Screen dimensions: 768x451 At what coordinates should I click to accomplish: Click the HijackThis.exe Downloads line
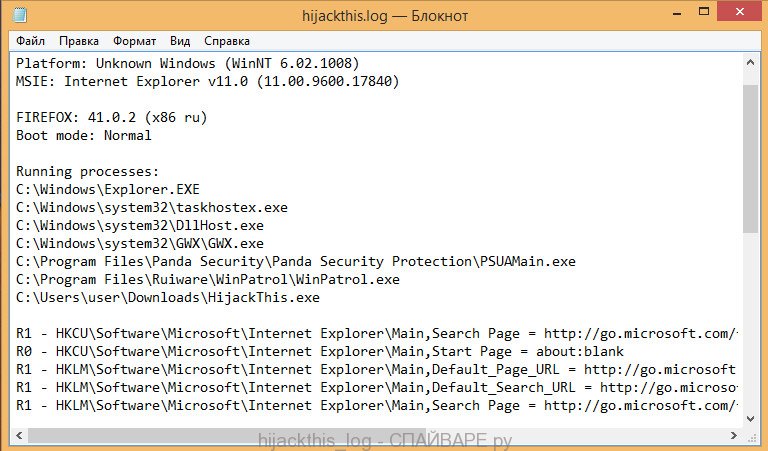pyautogui.click(x=168, y=298)
